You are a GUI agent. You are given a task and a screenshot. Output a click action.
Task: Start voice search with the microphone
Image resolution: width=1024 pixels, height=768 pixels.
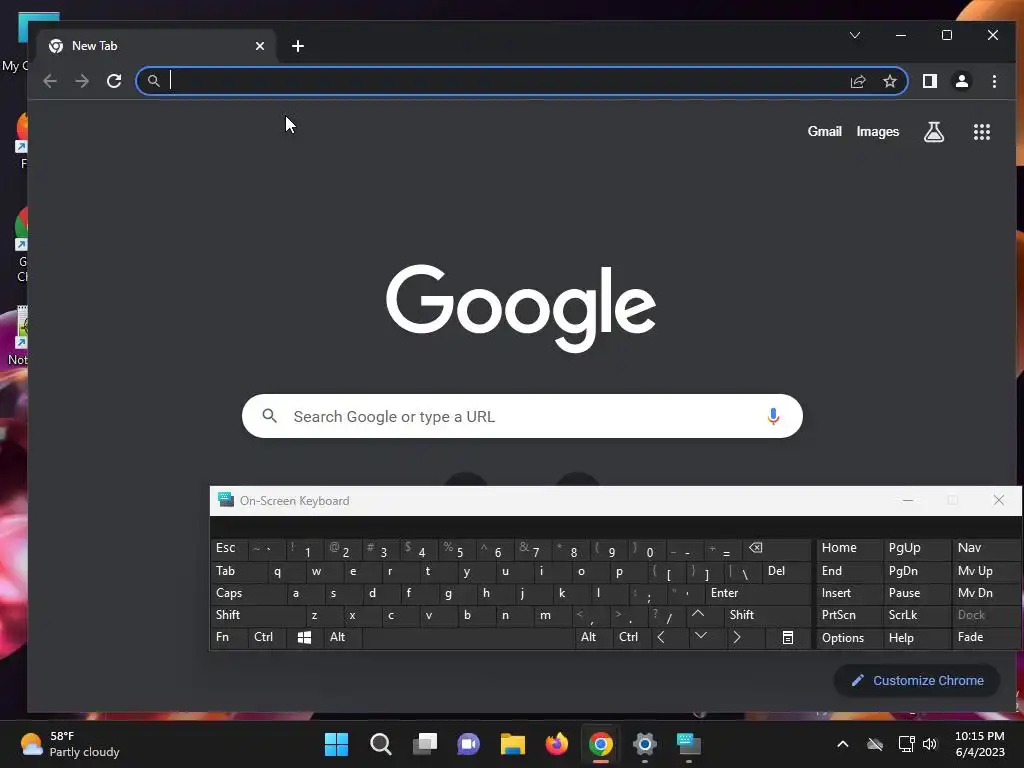click(x=773, y=417)
